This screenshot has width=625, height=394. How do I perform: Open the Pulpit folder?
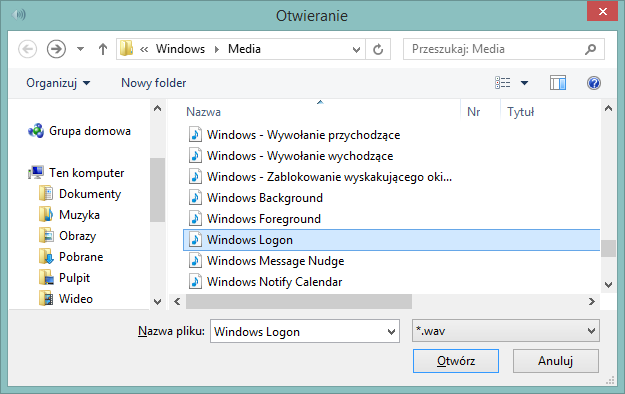point(75,278)
